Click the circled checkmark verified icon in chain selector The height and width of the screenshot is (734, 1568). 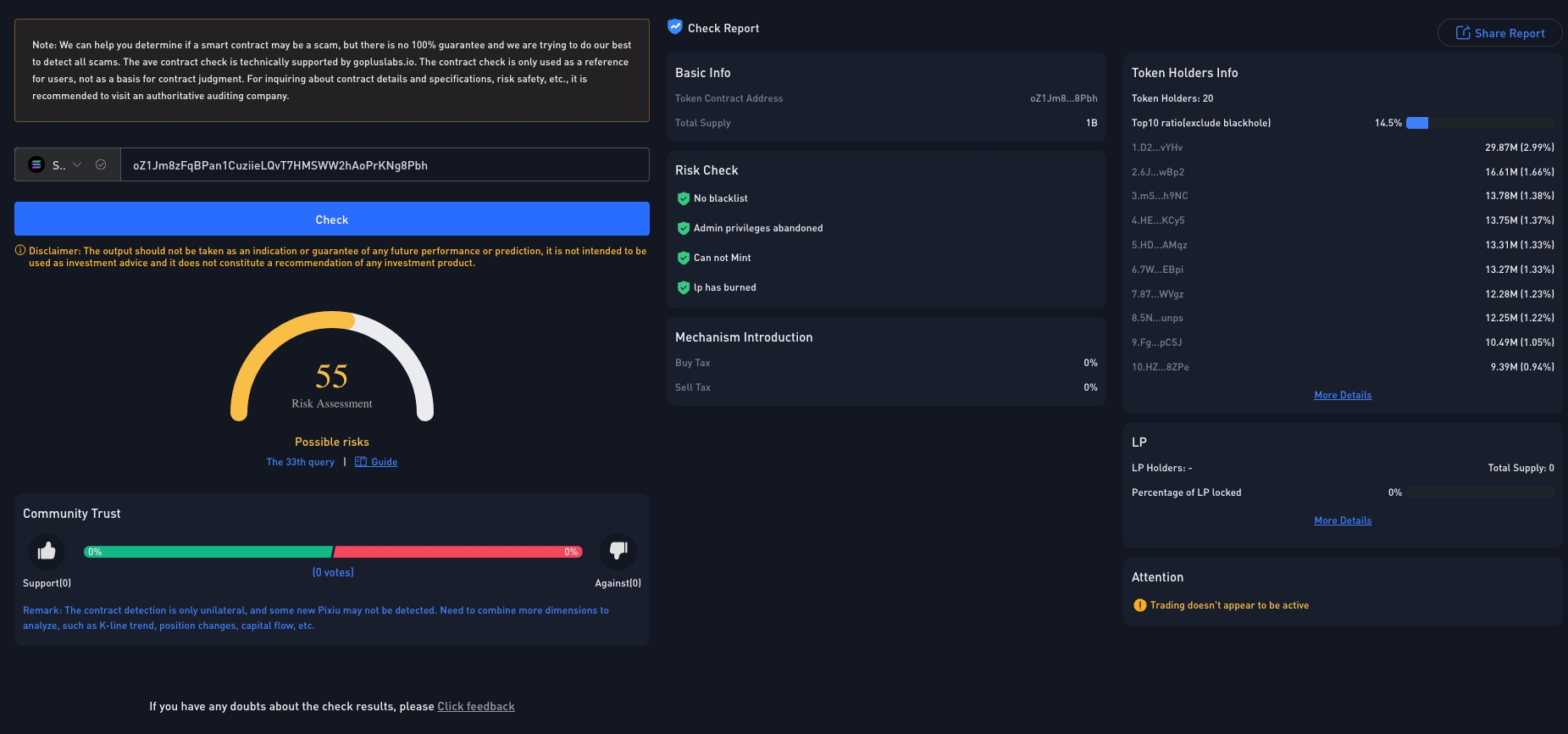coord(101,165)
